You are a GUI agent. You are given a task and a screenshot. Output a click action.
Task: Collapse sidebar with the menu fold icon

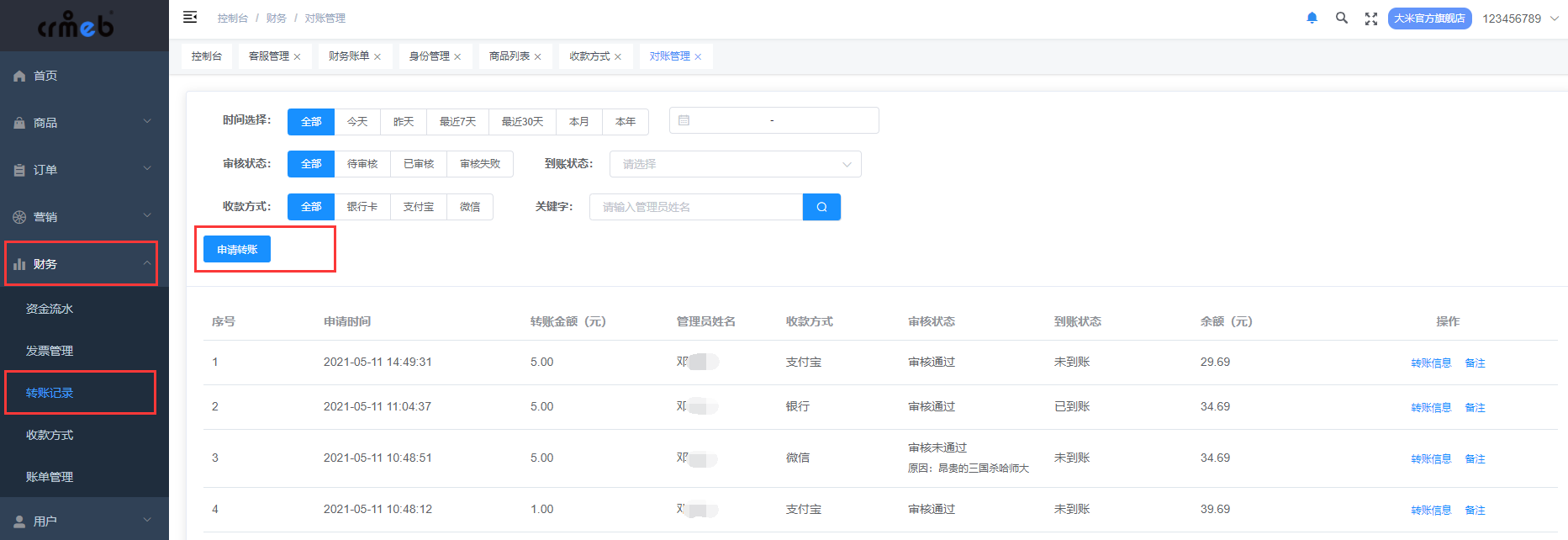coord(190,17)
